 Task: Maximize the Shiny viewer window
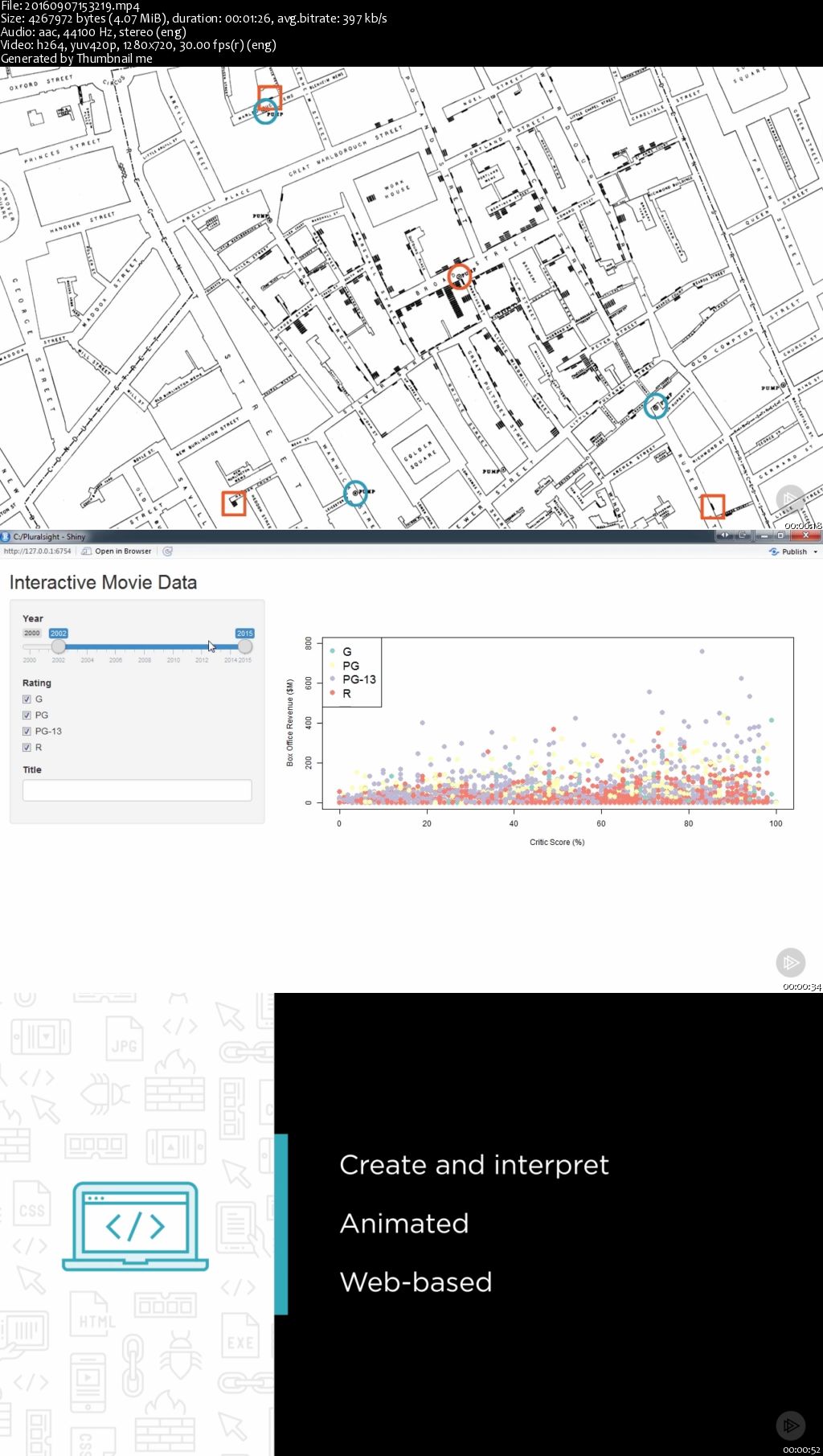[x=780, y=535]
